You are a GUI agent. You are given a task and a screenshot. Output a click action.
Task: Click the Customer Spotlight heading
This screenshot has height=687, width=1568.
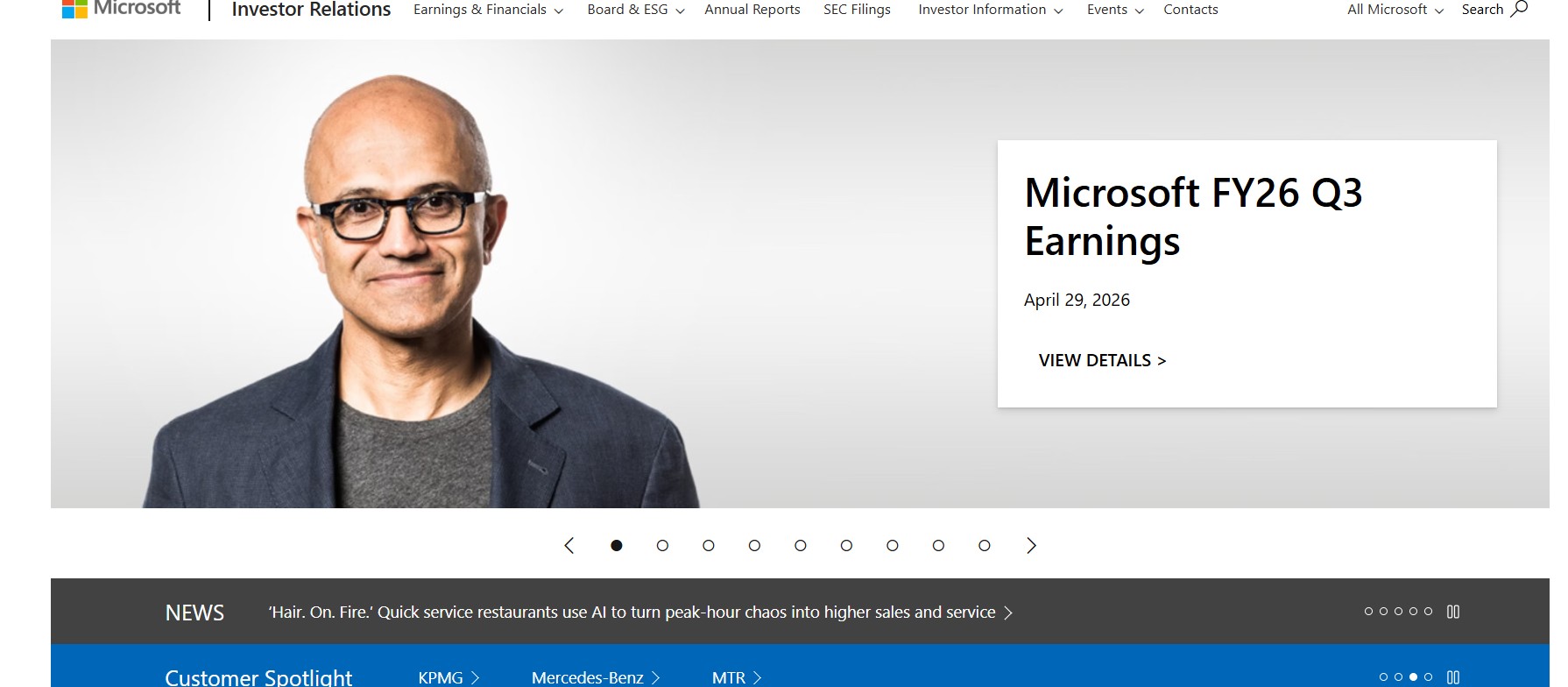click(258, 677)
